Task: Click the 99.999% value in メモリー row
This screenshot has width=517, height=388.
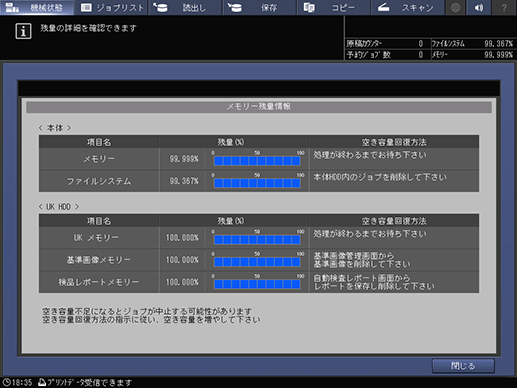Action: (x=184, y=159)
